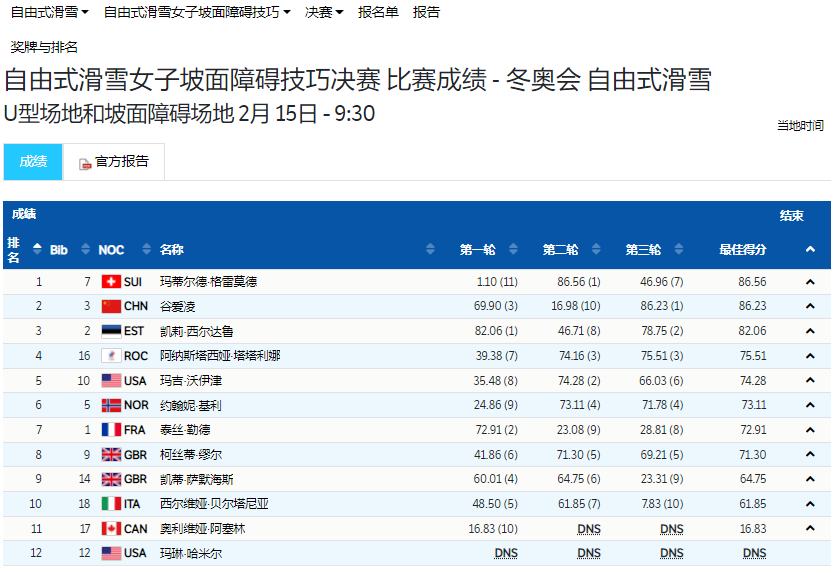Click the 82.06 (1) first run score
837x573 pixels.
(x=496, y=331)
